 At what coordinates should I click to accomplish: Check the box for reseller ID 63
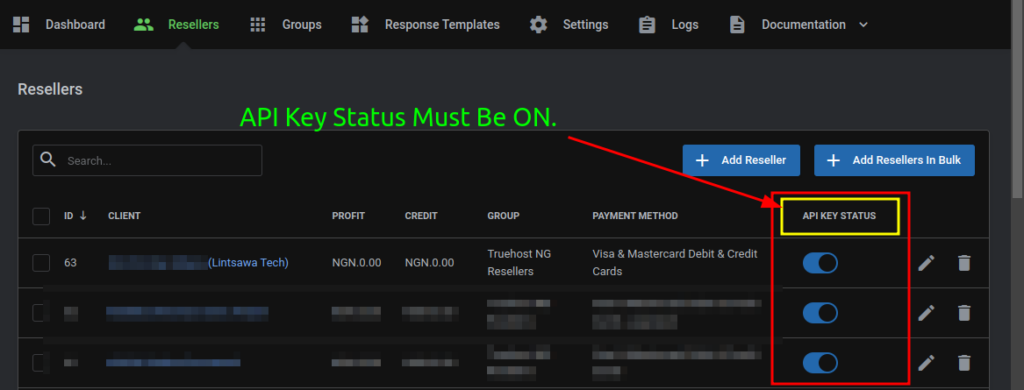coord(41,263)
